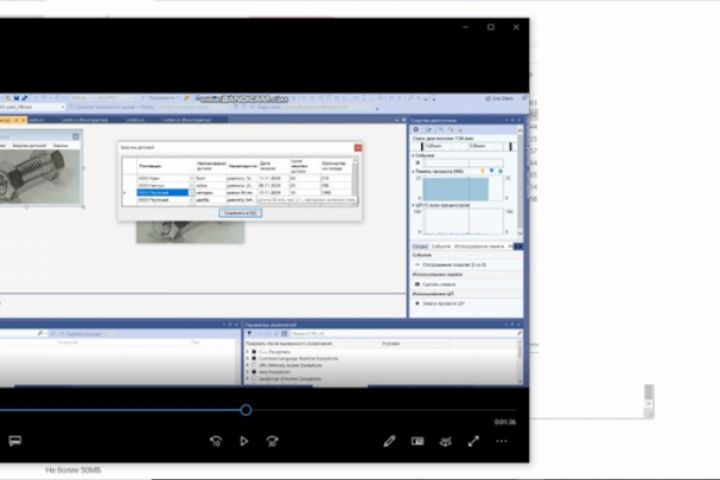Click the bolt picture in small form
Viewport: 720px width, 480px height.
40,177
